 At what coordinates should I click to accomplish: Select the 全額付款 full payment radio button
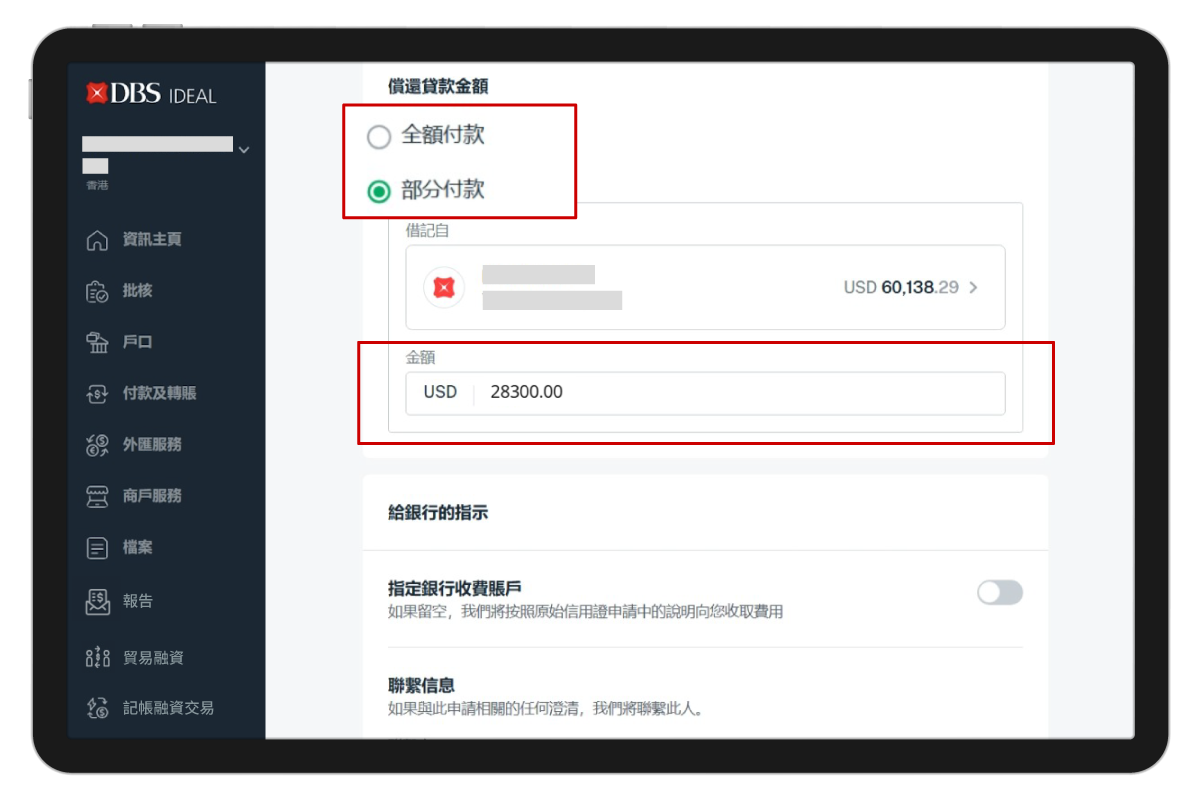(x=378, y=137)
